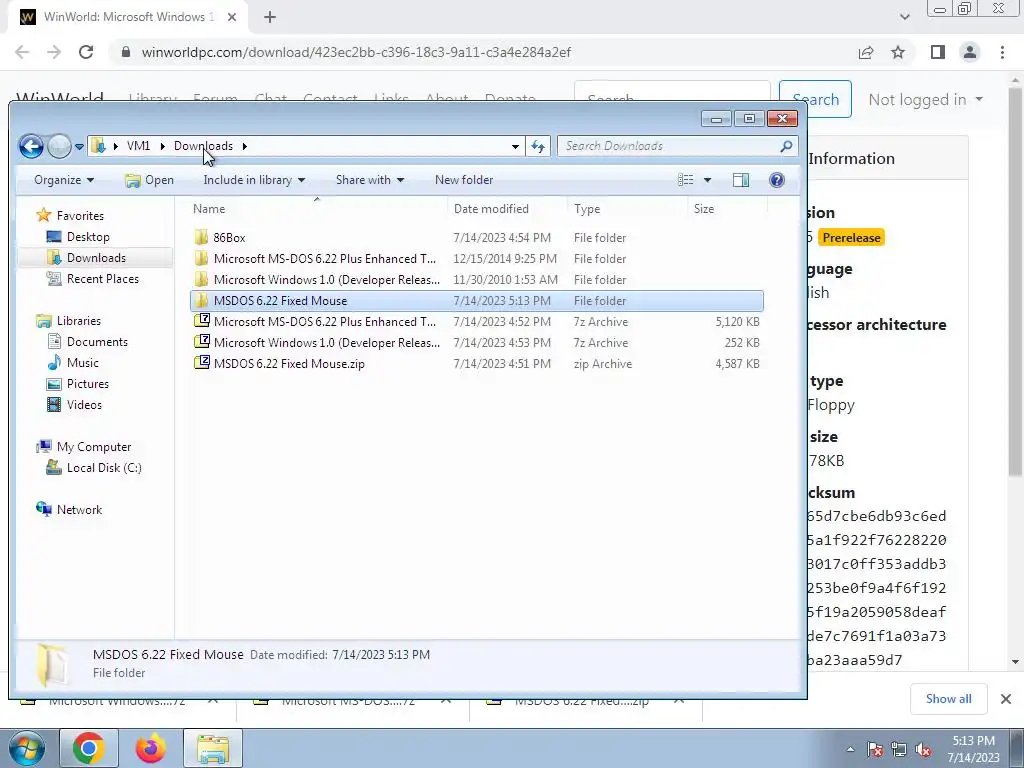Image resolution: width=1024 pixels, height=768 pixels.
Task: Click the VM1 breadcrumb in address bar
Action: tap(138, 146)
